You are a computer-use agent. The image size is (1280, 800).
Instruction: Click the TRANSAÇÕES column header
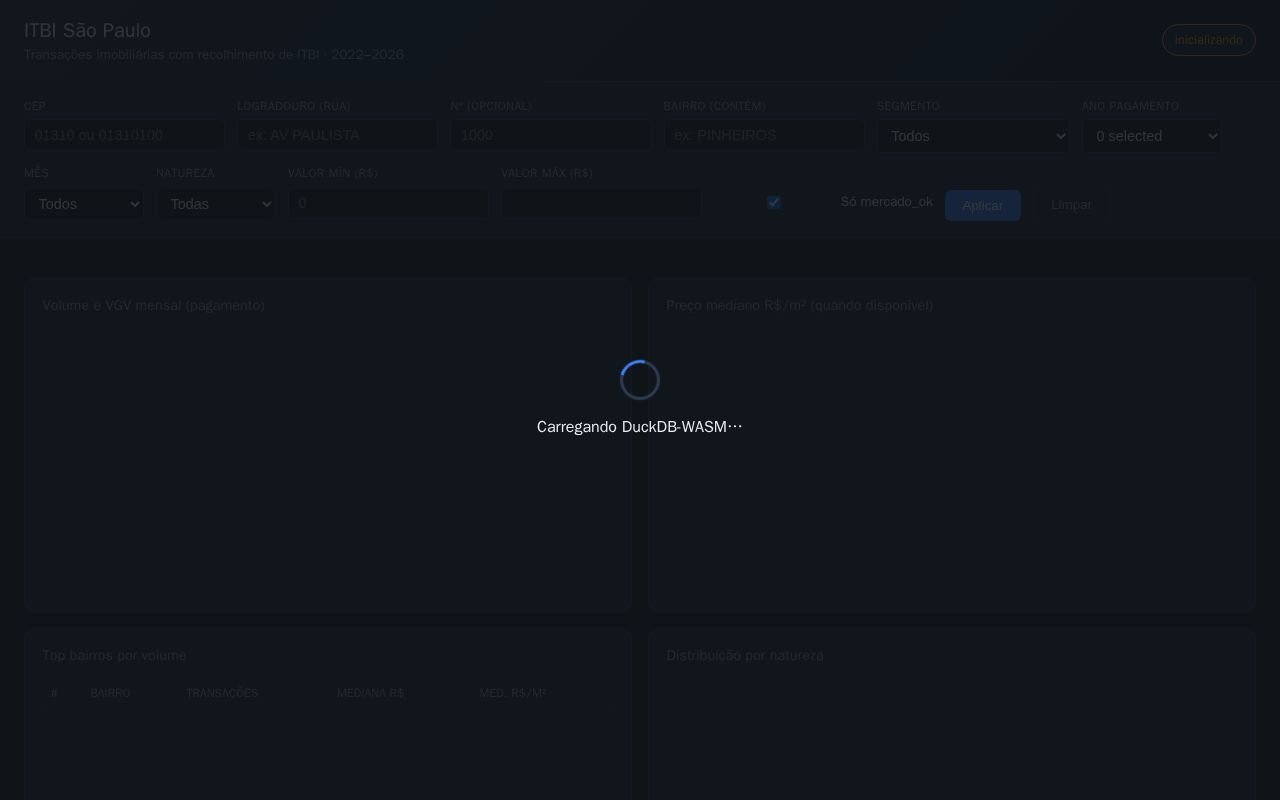(222, 693)
